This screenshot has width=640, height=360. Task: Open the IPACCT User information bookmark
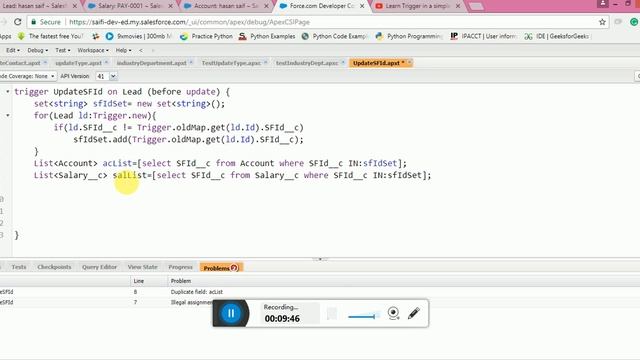coord(484,36)
